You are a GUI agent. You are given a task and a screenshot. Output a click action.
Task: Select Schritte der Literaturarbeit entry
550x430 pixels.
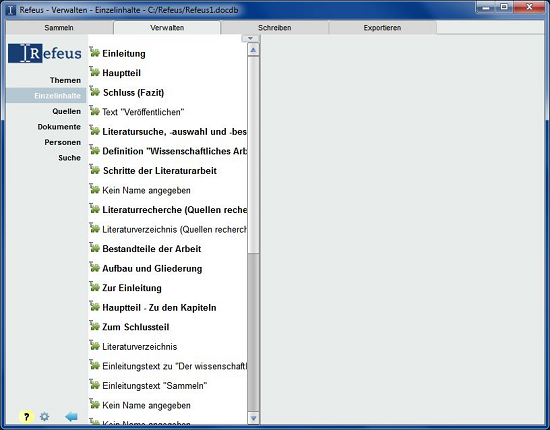(160, 171)
